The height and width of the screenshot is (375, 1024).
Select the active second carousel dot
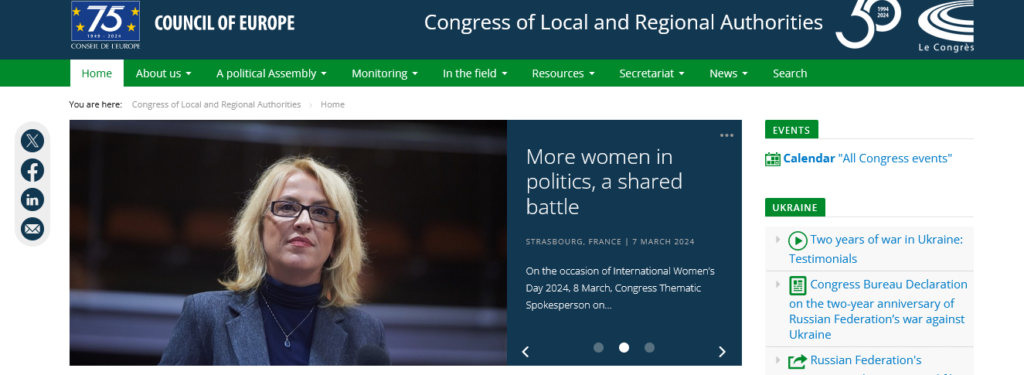click(x=624, y=348)
